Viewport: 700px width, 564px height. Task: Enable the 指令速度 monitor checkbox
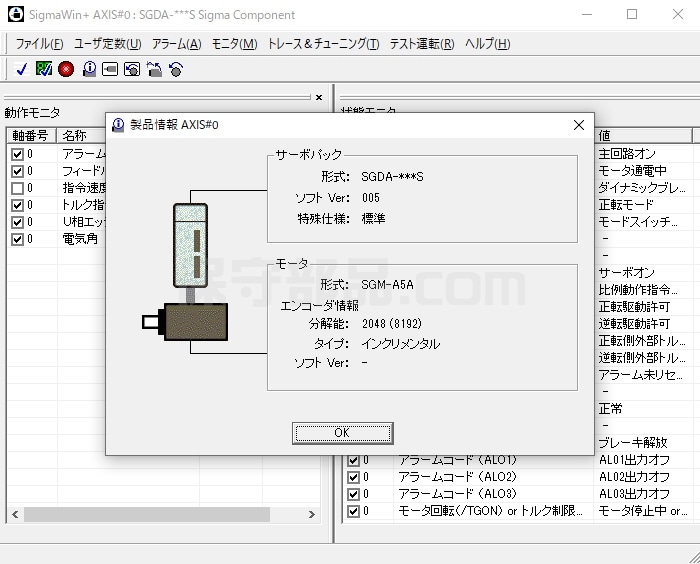coord(17,188)
